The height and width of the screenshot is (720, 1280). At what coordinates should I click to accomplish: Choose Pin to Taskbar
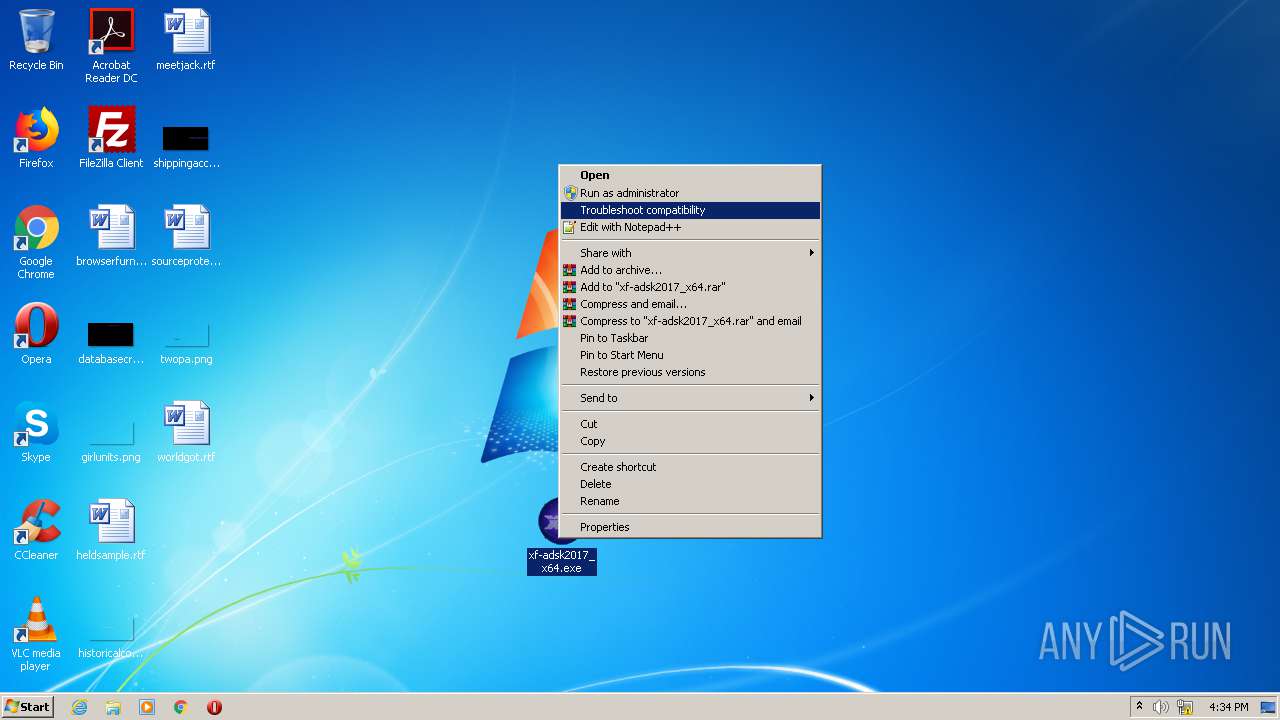pos(691,338)
